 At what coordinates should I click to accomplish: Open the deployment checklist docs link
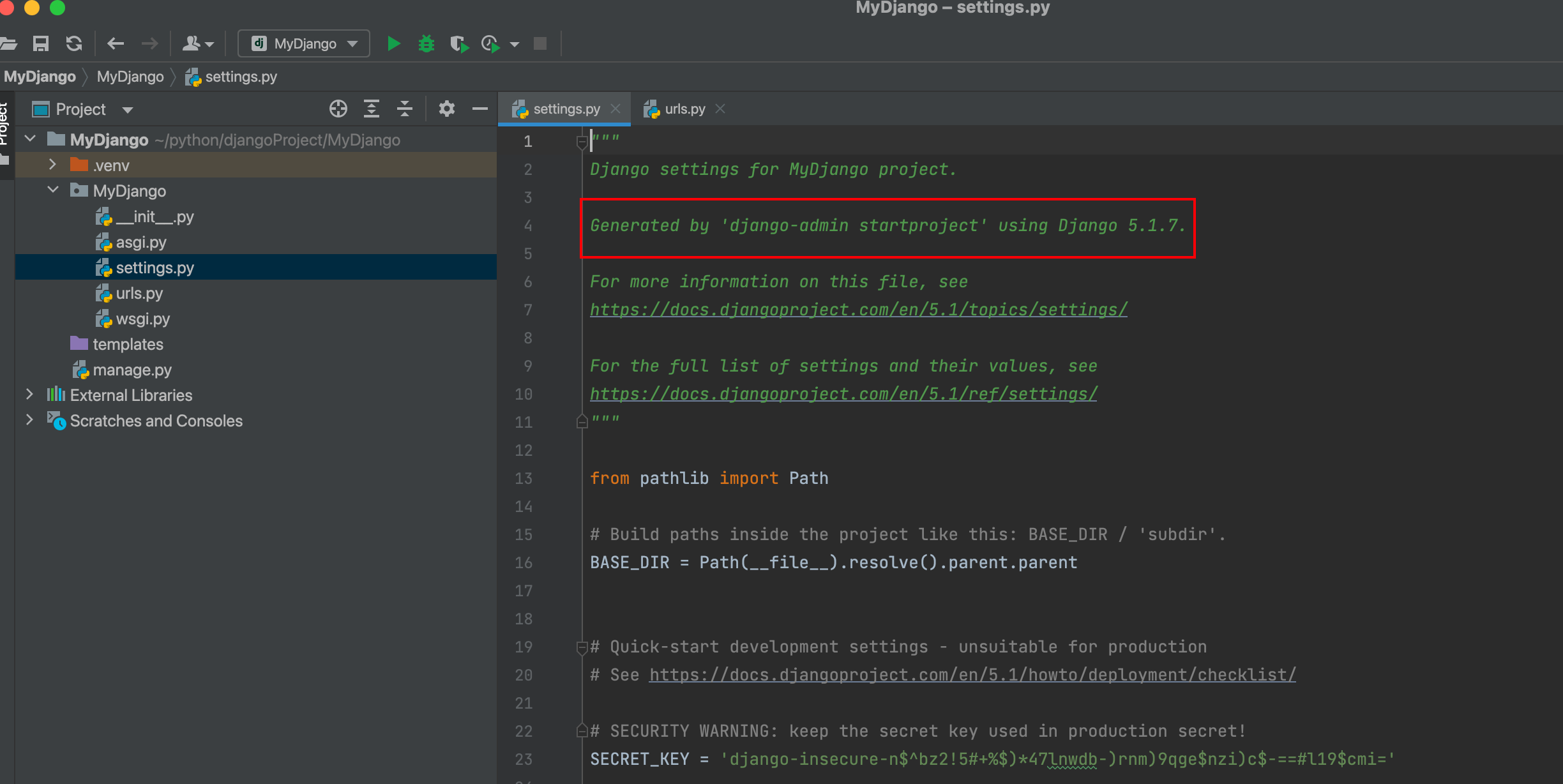[972, 675]
